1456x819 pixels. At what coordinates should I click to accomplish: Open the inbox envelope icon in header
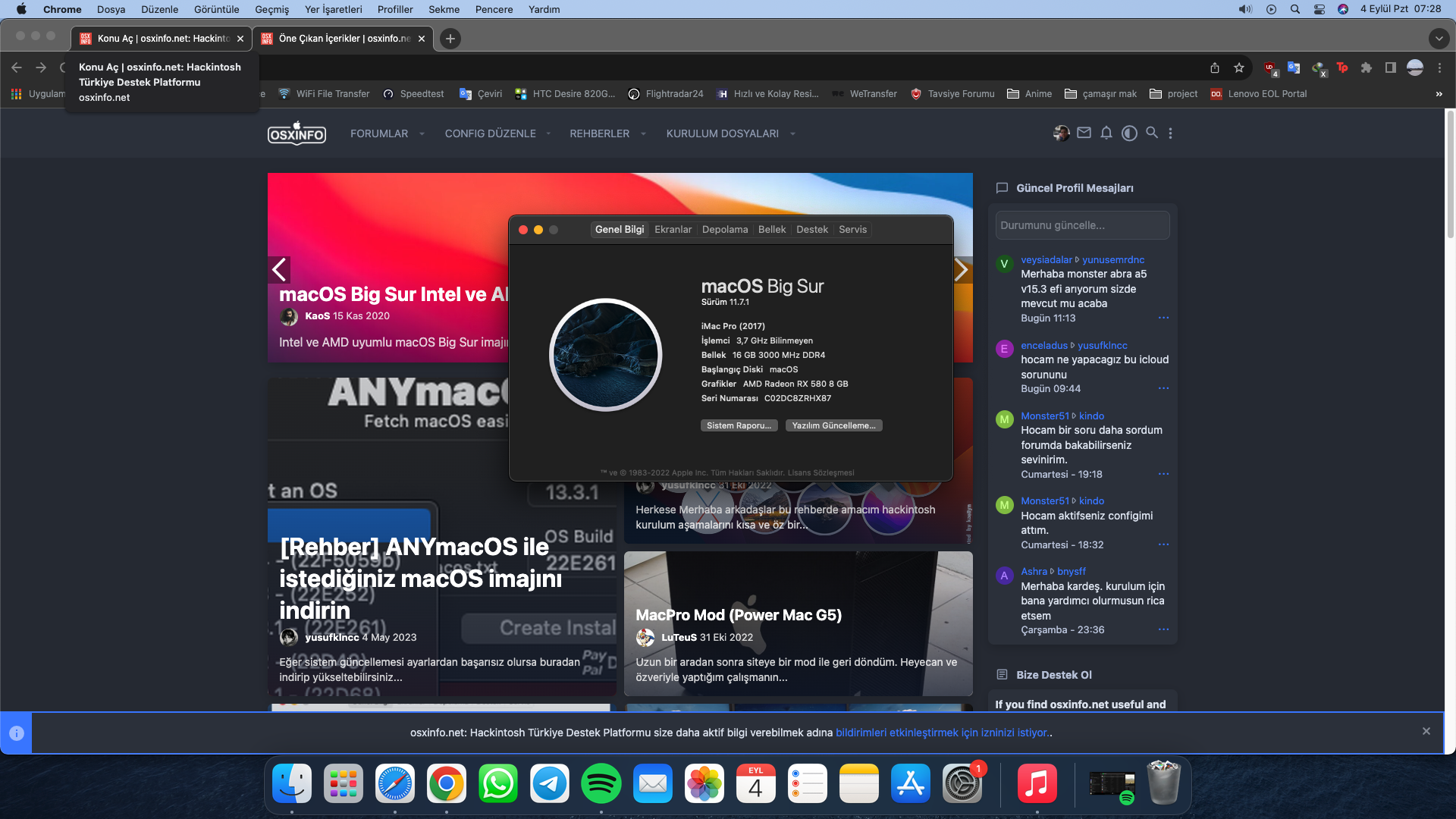pos(1084,133)
